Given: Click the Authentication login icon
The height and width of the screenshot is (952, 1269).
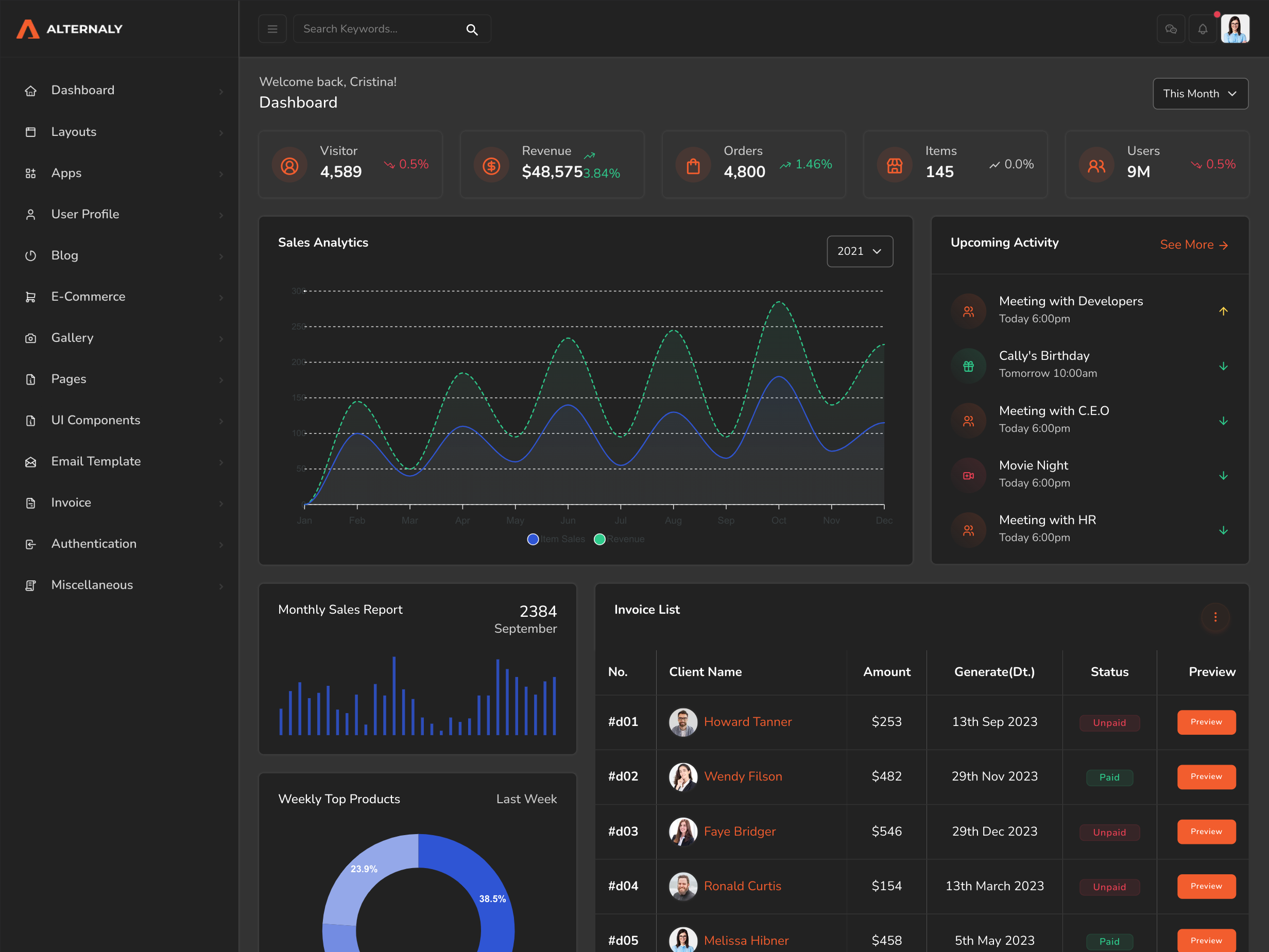Looking at the screenshot, I should pos(31,544).
